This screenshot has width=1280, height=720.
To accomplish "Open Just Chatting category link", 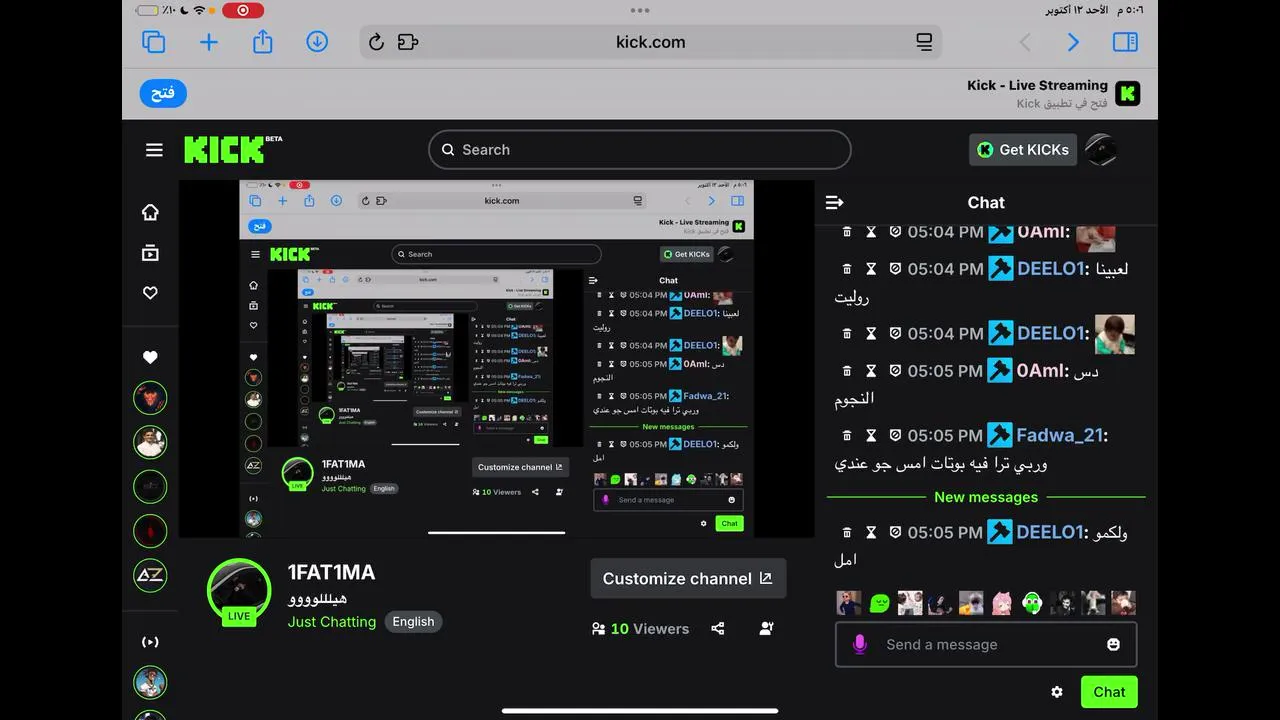I will click(332, 622).
